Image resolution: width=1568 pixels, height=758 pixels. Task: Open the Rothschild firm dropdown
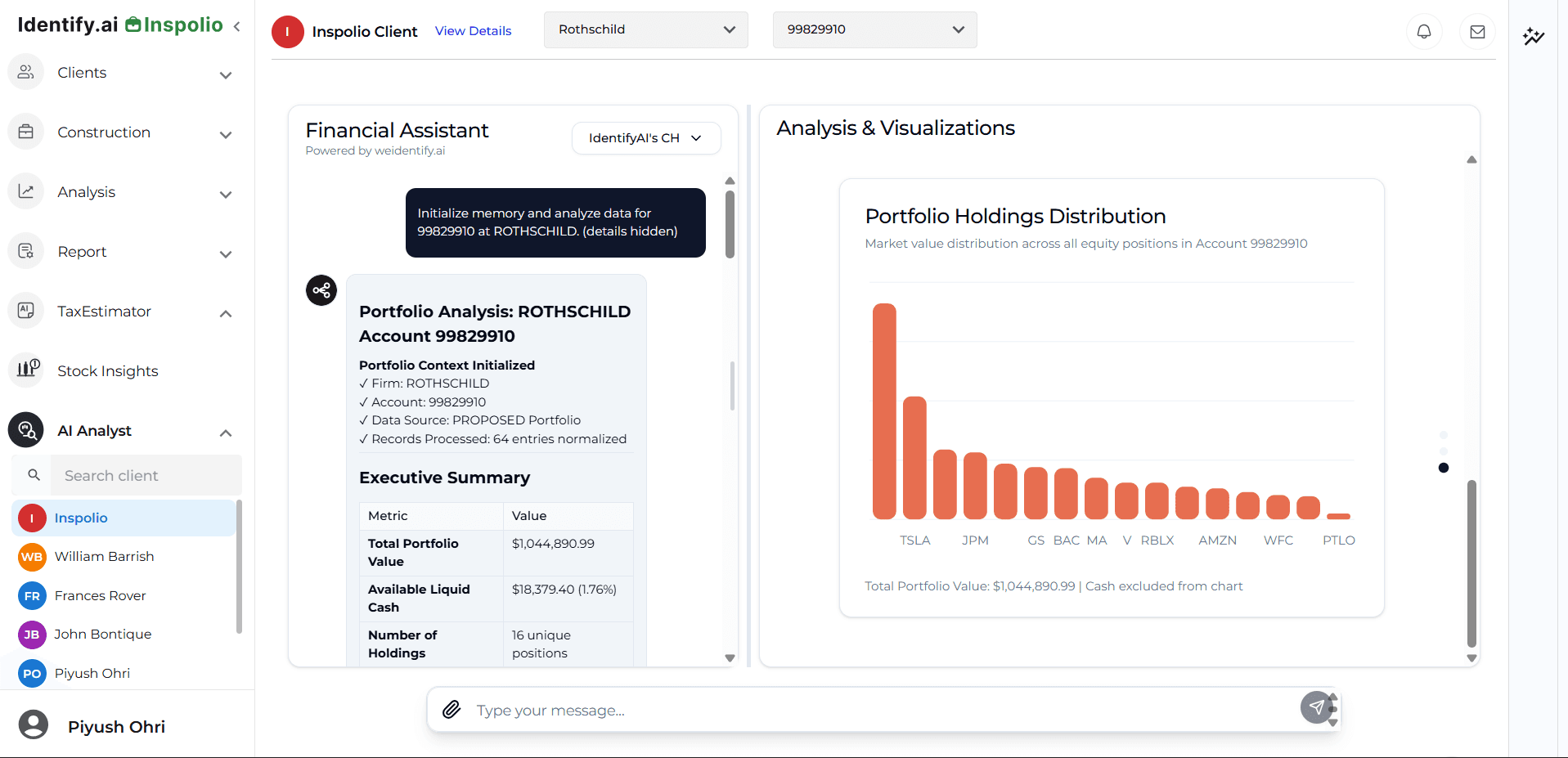pyautogui.click(x=645, y=29)
